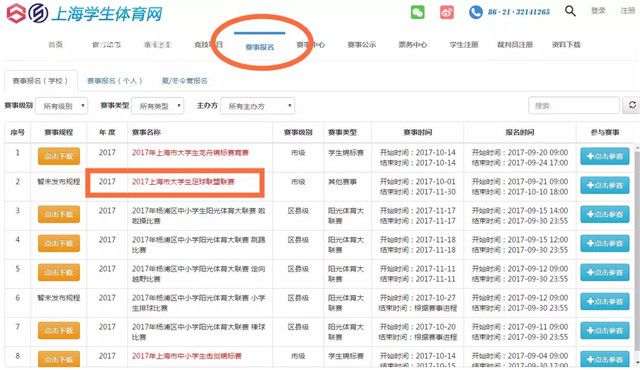640x370 pixels.
Task: Expand the 赛事级别 dropdown
Action: [x=62, y=106]
